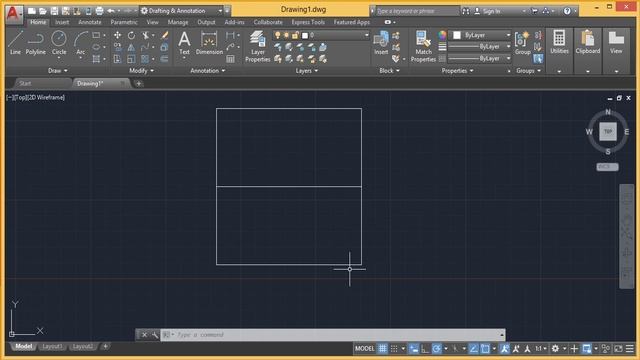Click the Match Properties tool
This screenshot has width=640, height=360.
click(423, 47)
